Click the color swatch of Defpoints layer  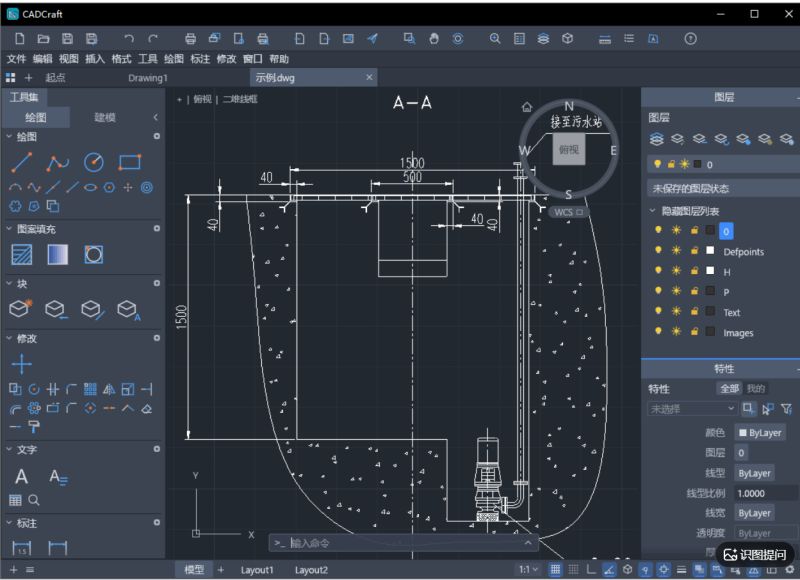710,250
